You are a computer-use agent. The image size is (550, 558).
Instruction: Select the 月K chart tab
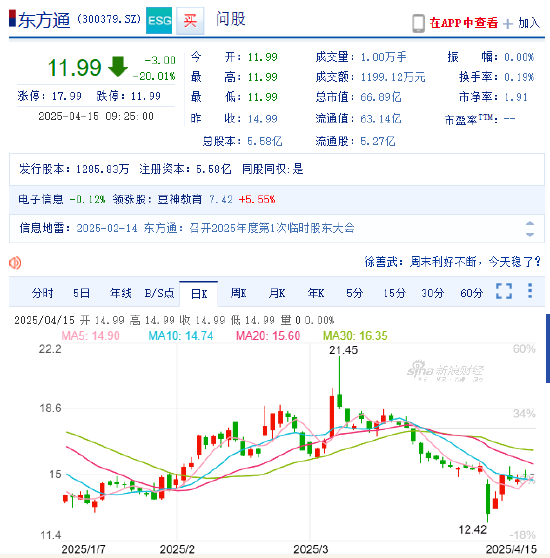coord(277,293)
